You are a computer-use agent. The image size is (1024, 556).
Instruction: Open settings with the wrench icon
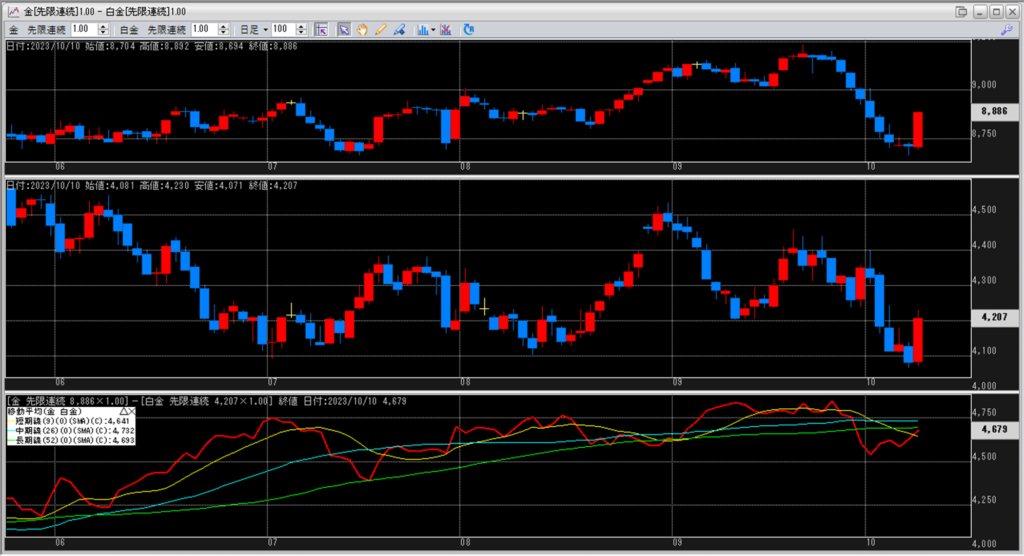tap(1005, 29)
